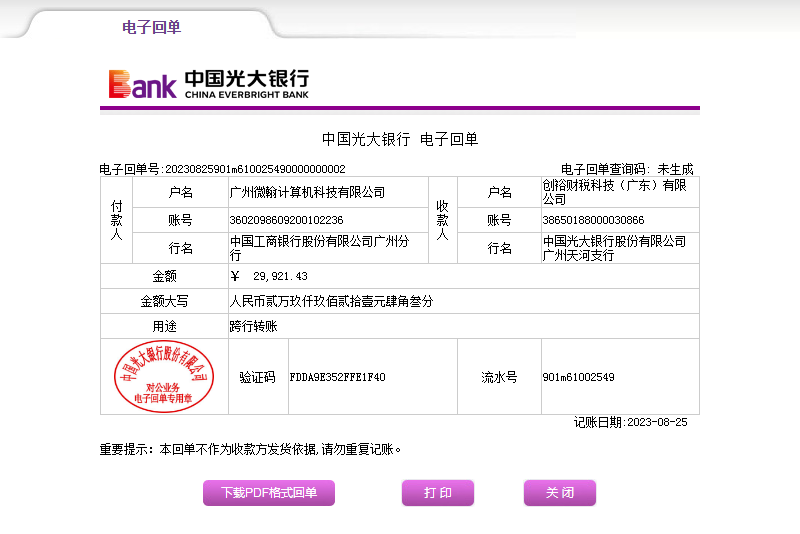The width and height of the screenshot is (800, 534).
Task: Click the China Everbright Bank logo
Action: (x=209, y=84)
